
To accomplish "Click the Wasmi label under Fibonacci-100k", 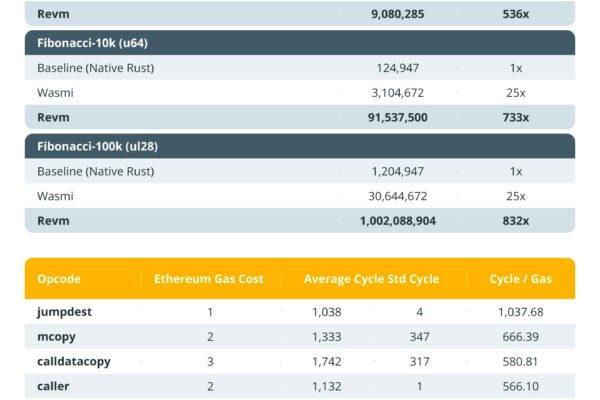I will (55, 196).
